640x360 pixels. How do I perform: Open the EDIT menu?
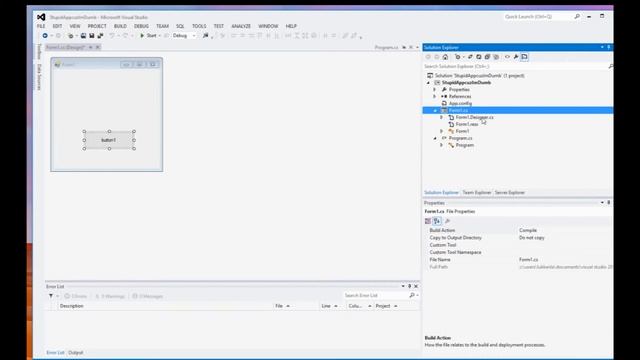pyautogui.click(x=57, y=26)
